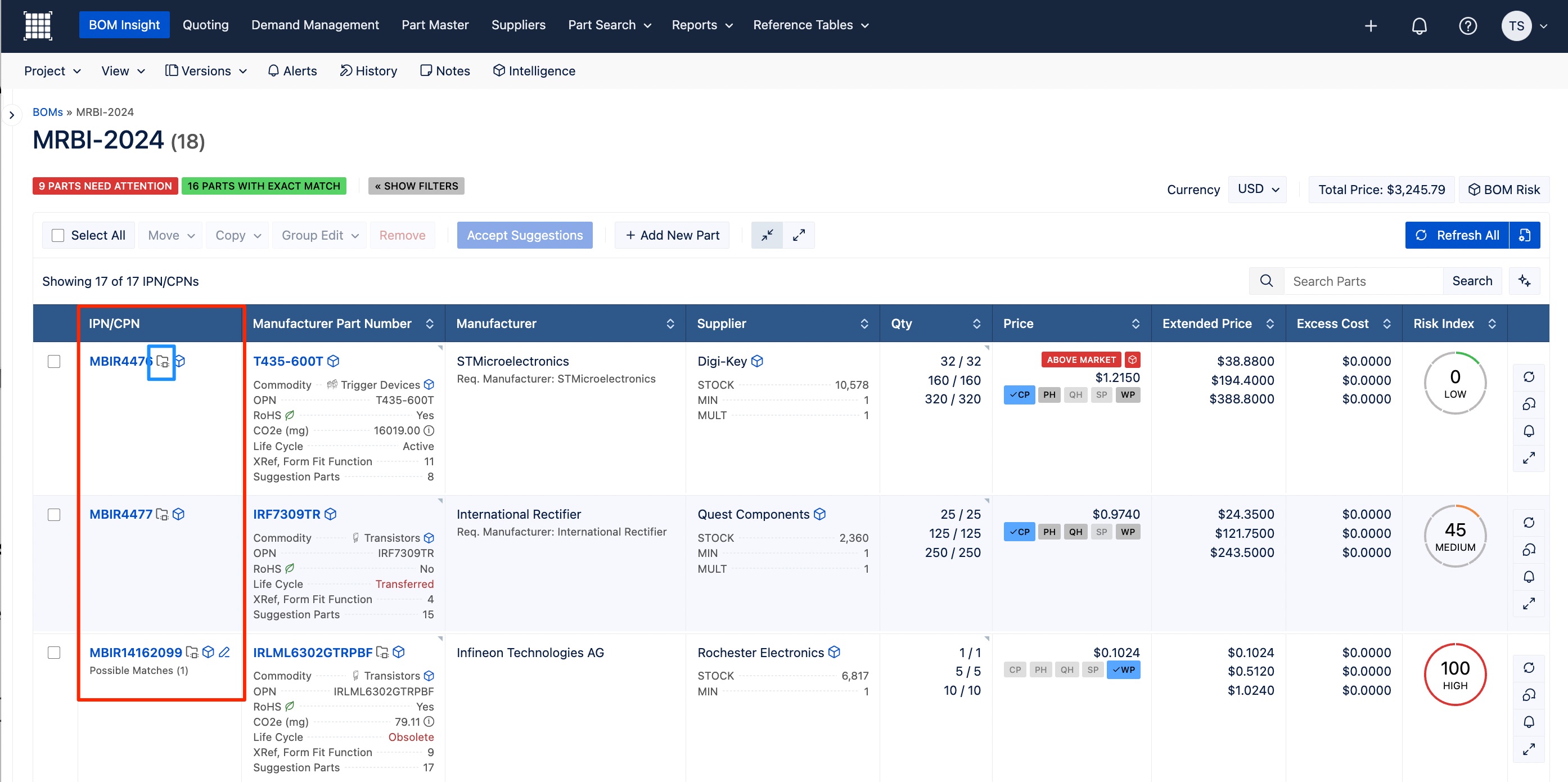Click the Refresh All button
The width and height of the screenshot is (1568, 782).
tap(1457, 235)
